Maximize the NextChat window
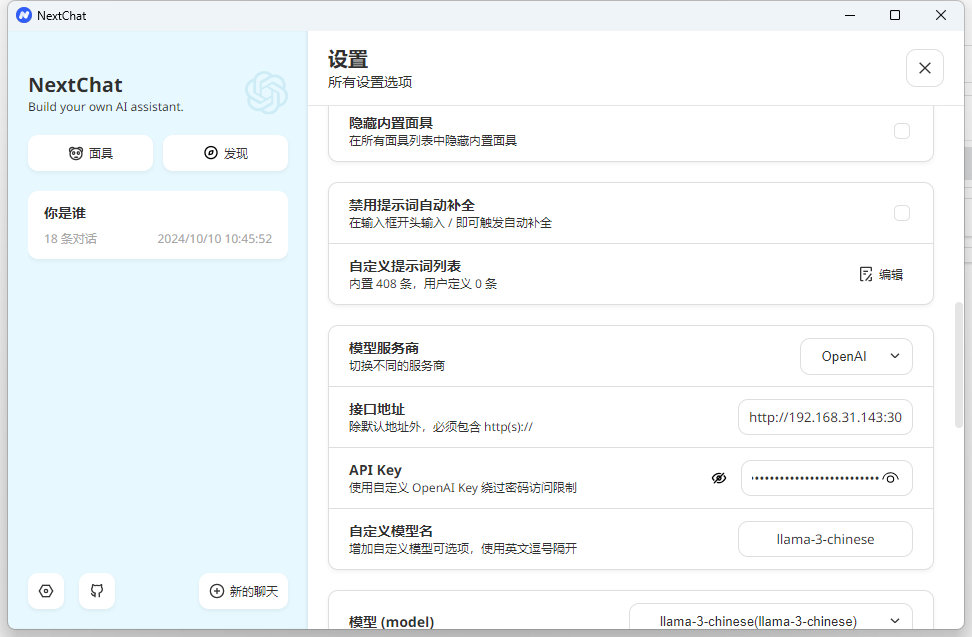972x637 pixels. click(895, 15)
